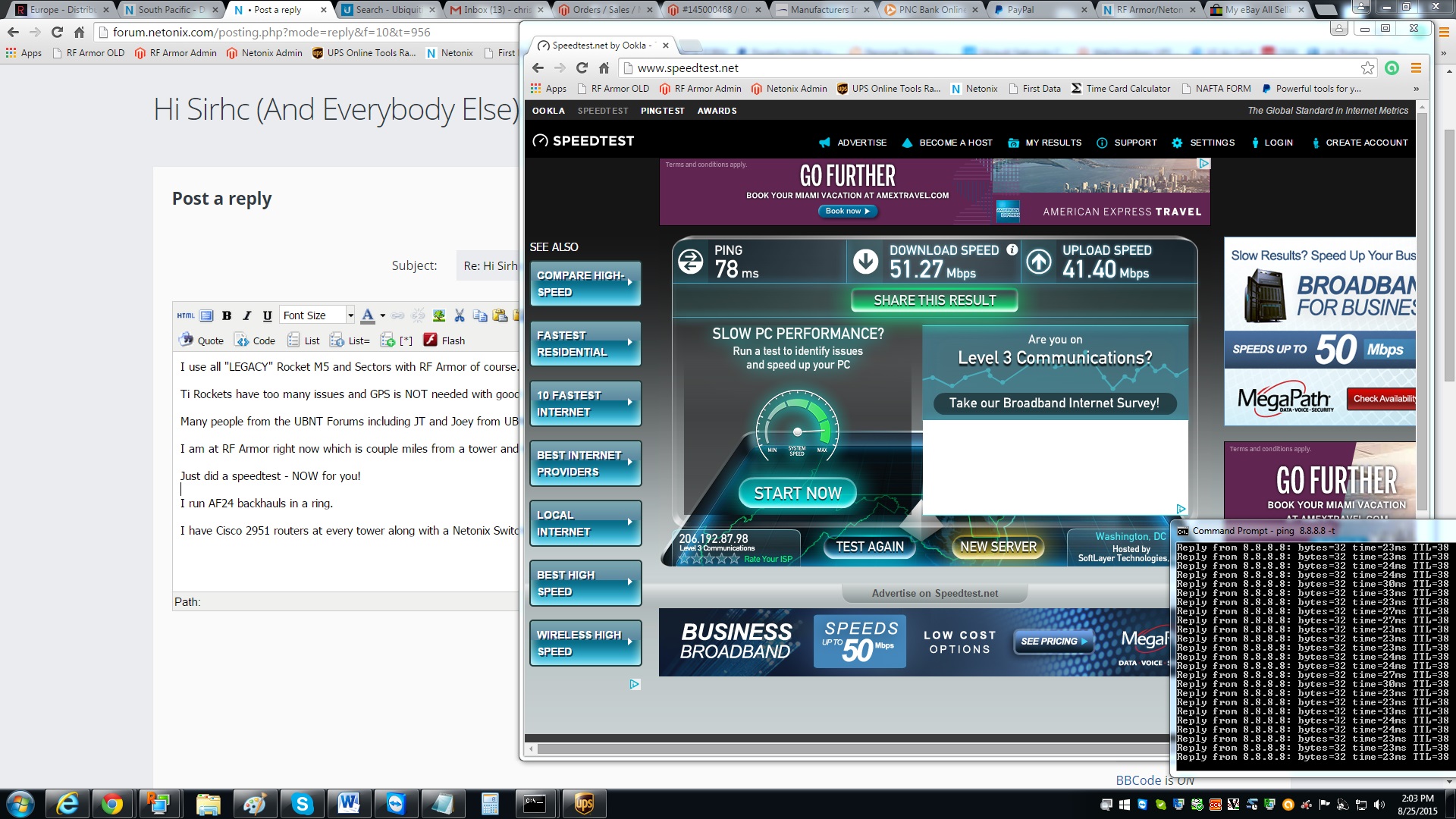
Task: Click the TEST AGAIN button
Action: coord(870,547)
